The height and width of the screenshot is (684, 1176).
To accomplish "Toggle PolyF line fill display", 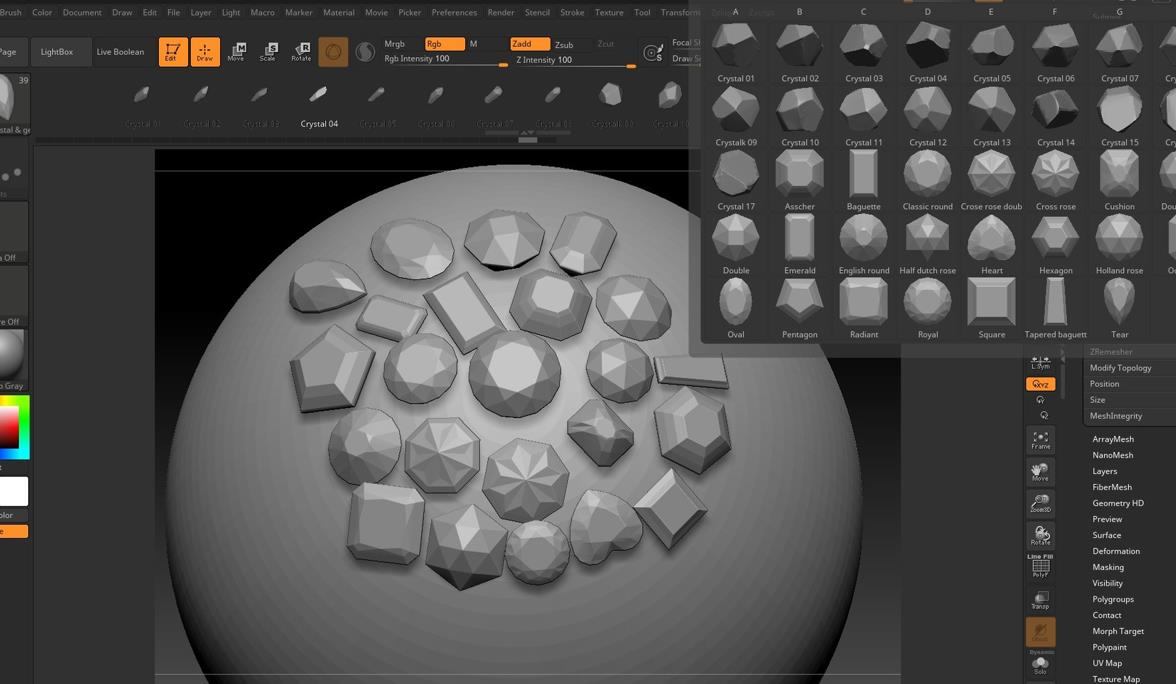I will point(1040,566).
